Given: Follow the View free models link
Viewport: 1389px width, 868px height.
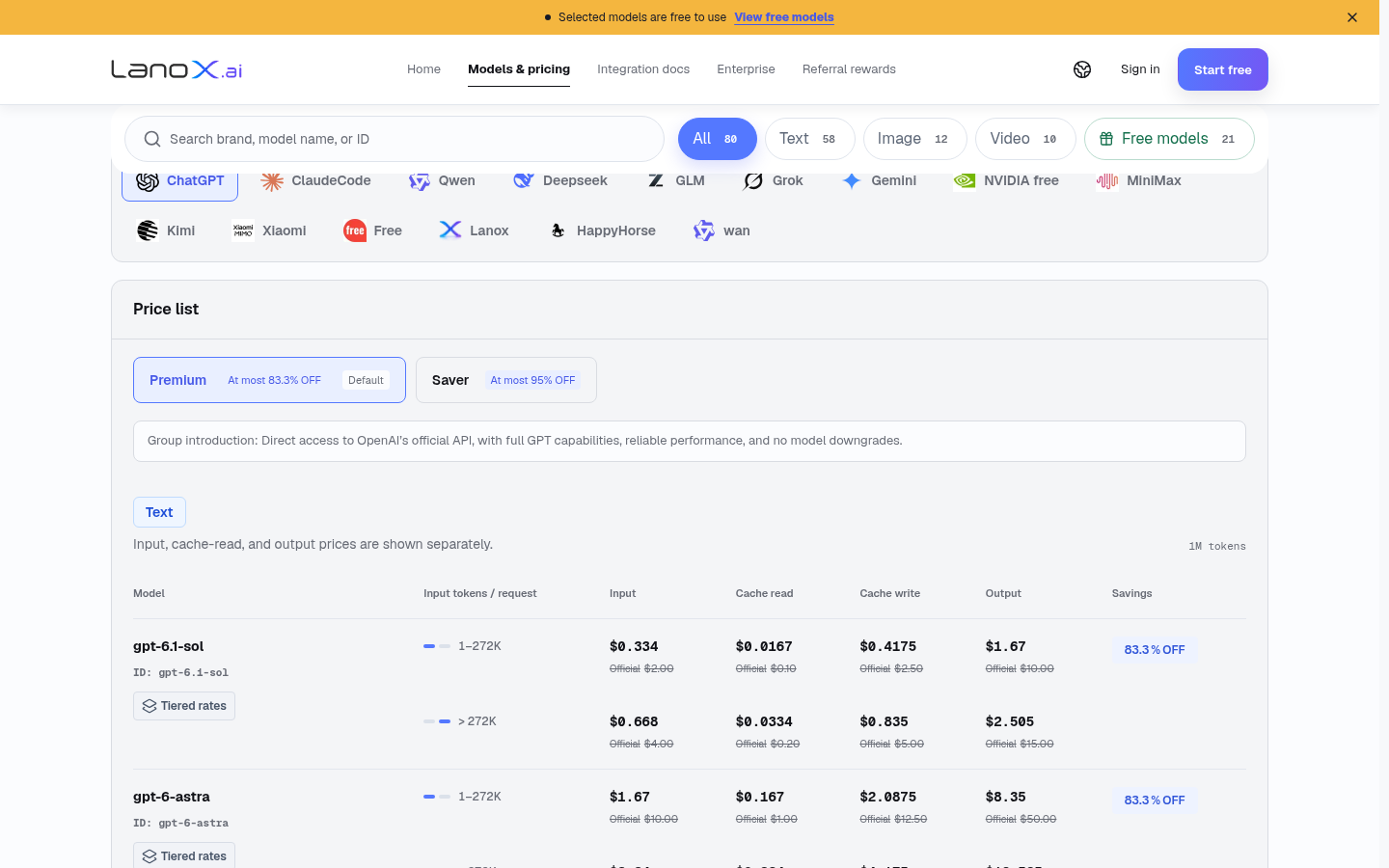Looking at the screenshot, I should coord(784,17).
